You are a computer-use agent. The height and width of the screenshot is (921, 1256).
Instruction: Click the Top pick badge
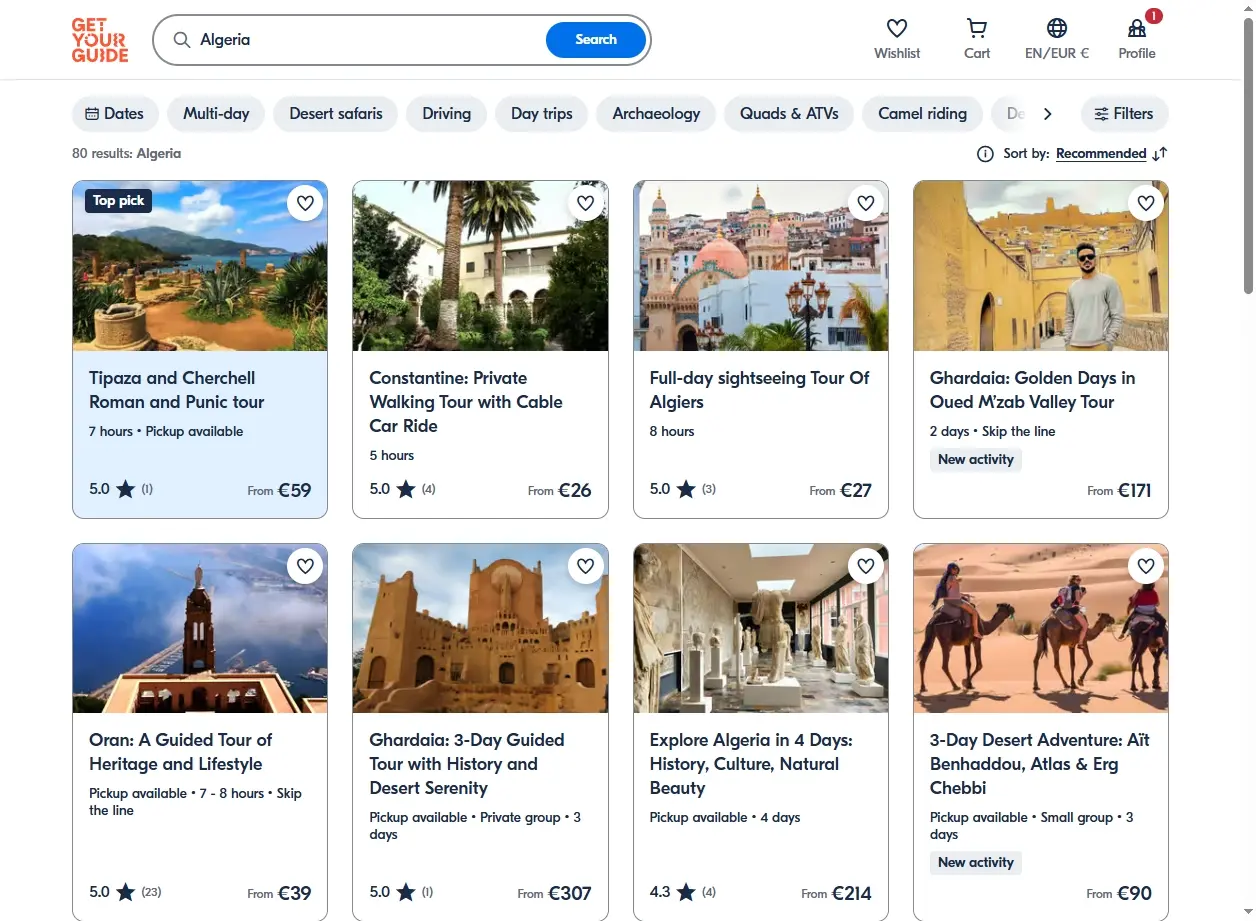pos(118,201)
